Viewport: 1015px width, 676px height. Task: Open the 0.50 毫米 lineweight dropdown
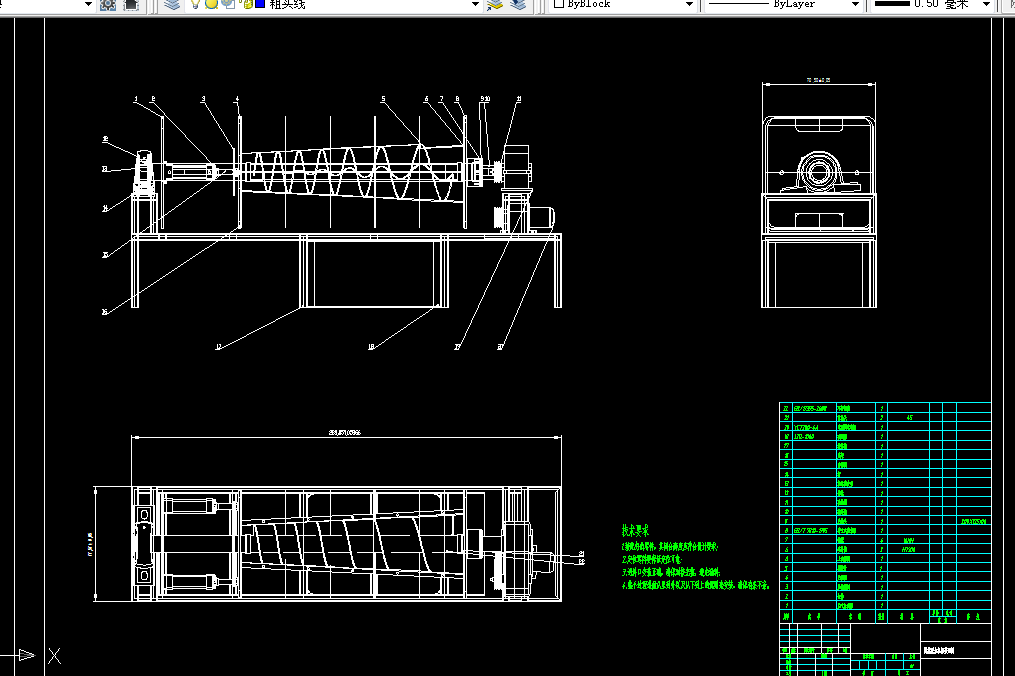click(x=987, y=5)
